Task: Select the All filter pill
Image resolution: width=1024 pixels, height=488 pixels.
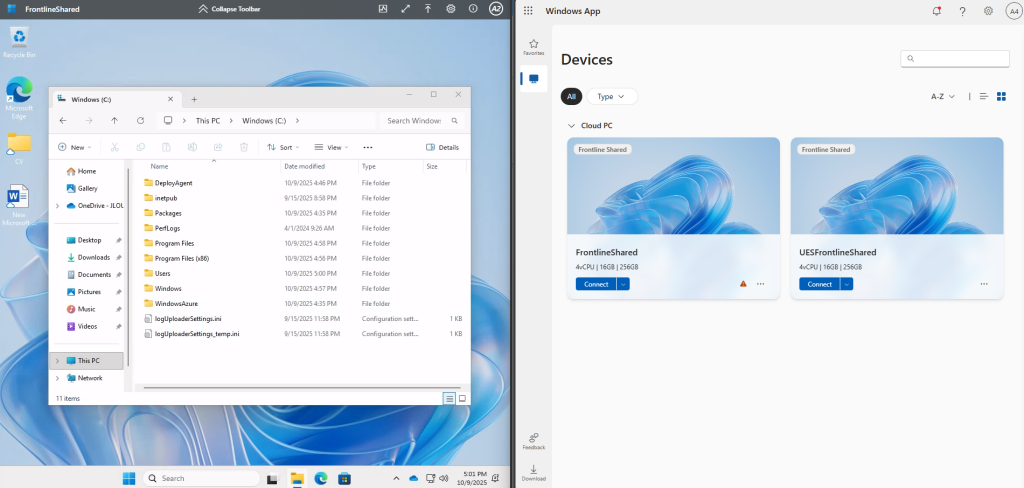Action: pyautogui.click(x=571, y=96)
